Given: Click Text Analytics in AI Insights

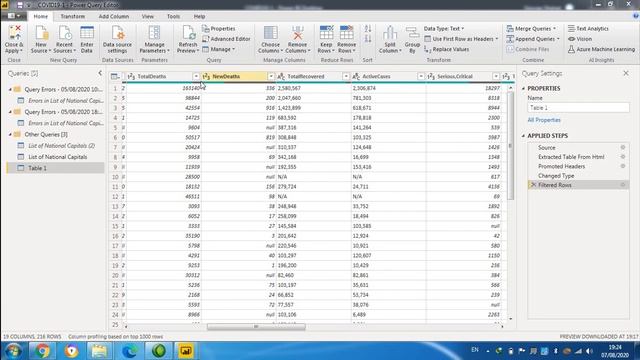Looking at the screenshot, I should pyautogui.click(x=588, y=29).
